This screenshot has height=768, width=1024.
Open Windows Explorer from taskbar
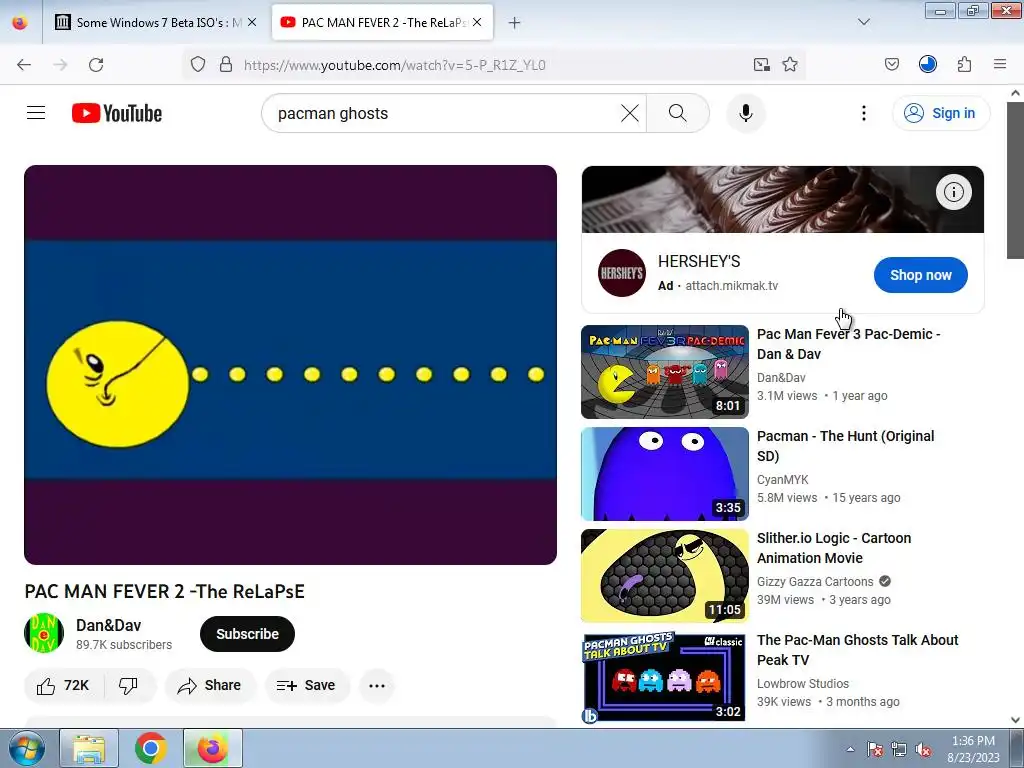89,748
